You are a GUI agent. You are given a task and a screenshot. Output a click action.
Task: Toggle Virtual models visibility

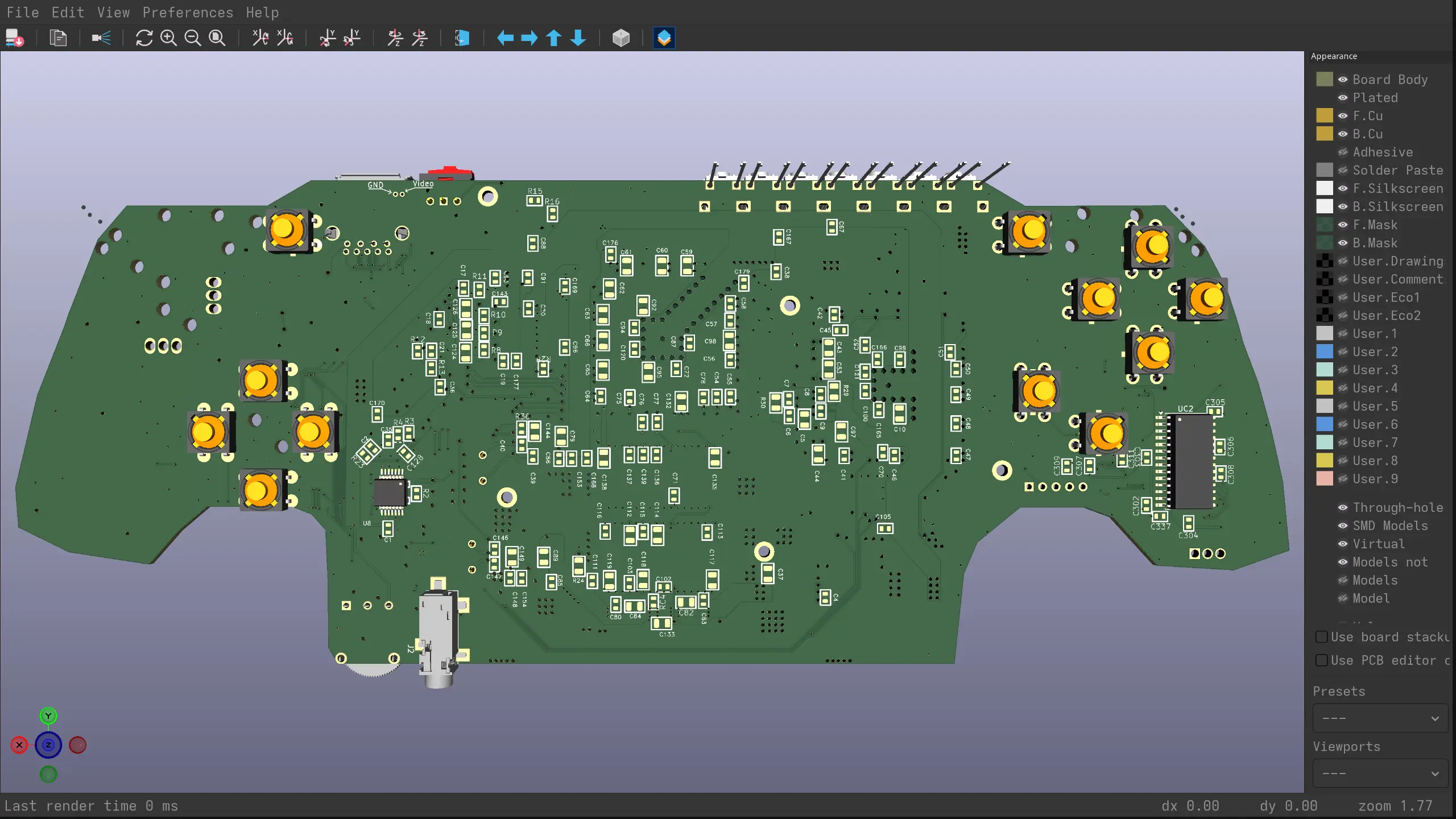coord(1343,544)
